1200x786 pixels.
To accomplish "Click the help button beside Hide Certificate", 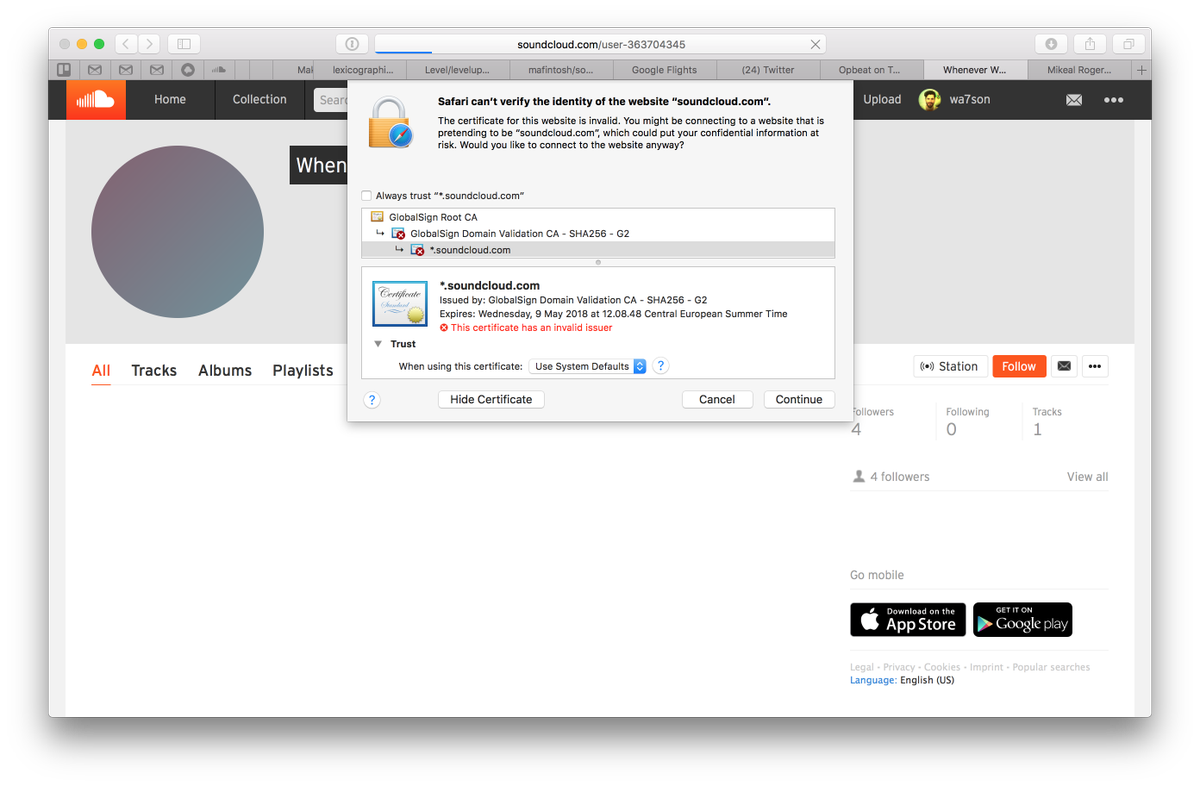I will click(x=371, y=399).
